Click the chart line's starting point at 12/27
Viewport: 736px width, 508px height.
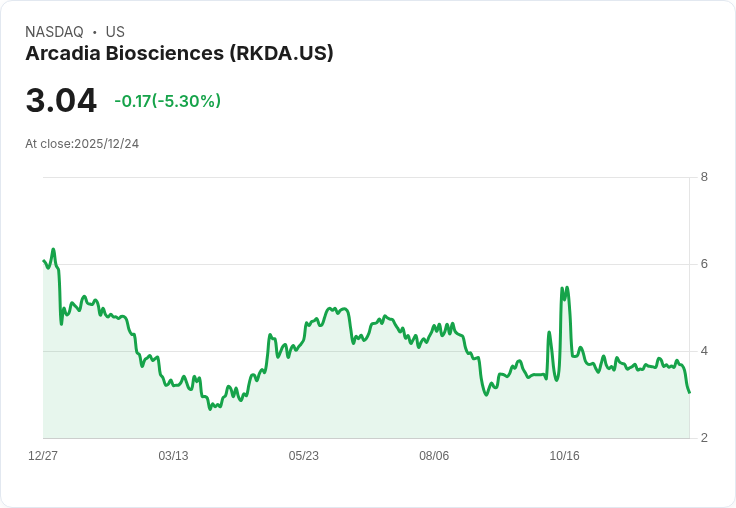click(43, 261)
